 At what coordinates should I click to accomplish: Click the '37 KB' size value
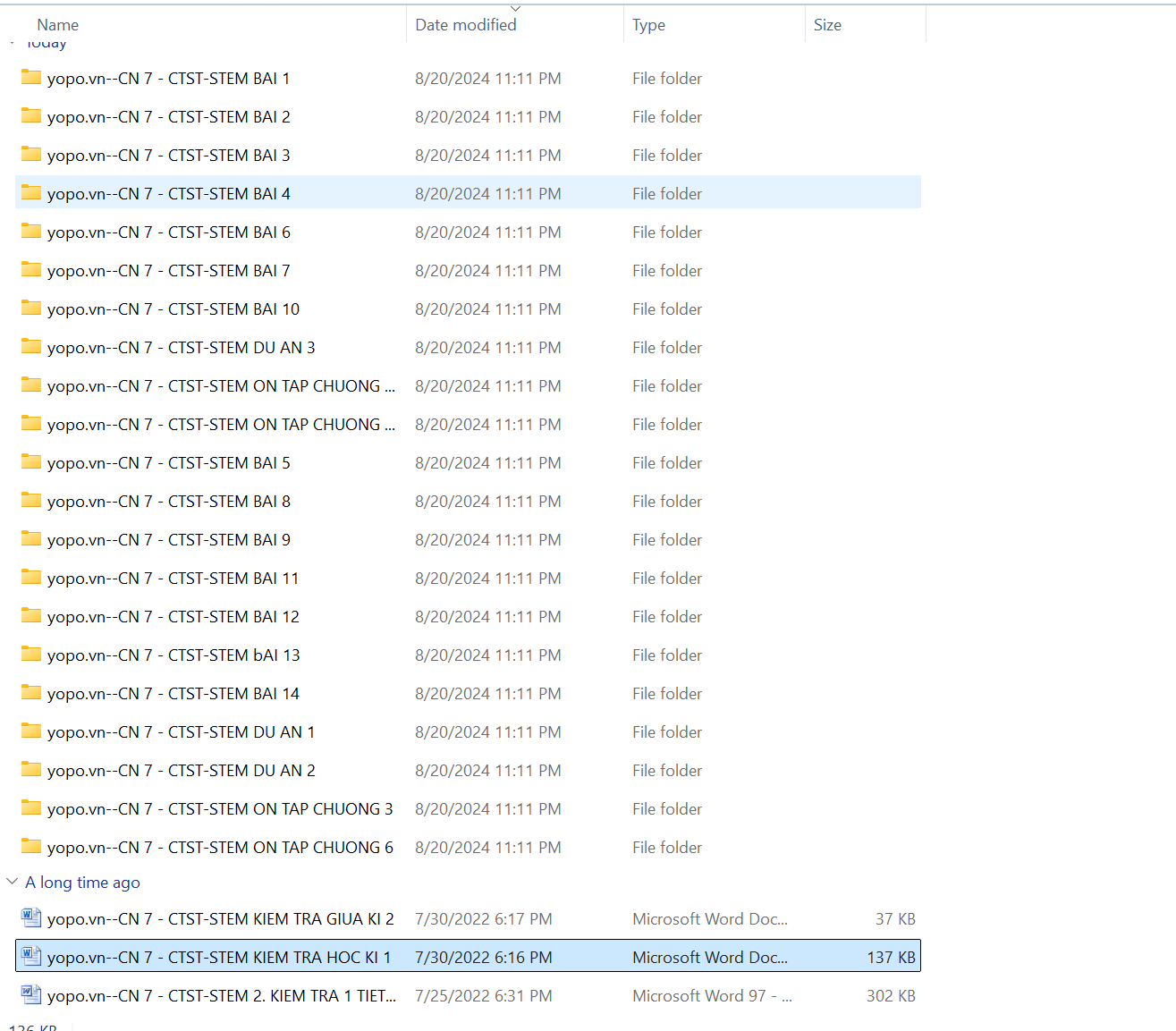895,919
